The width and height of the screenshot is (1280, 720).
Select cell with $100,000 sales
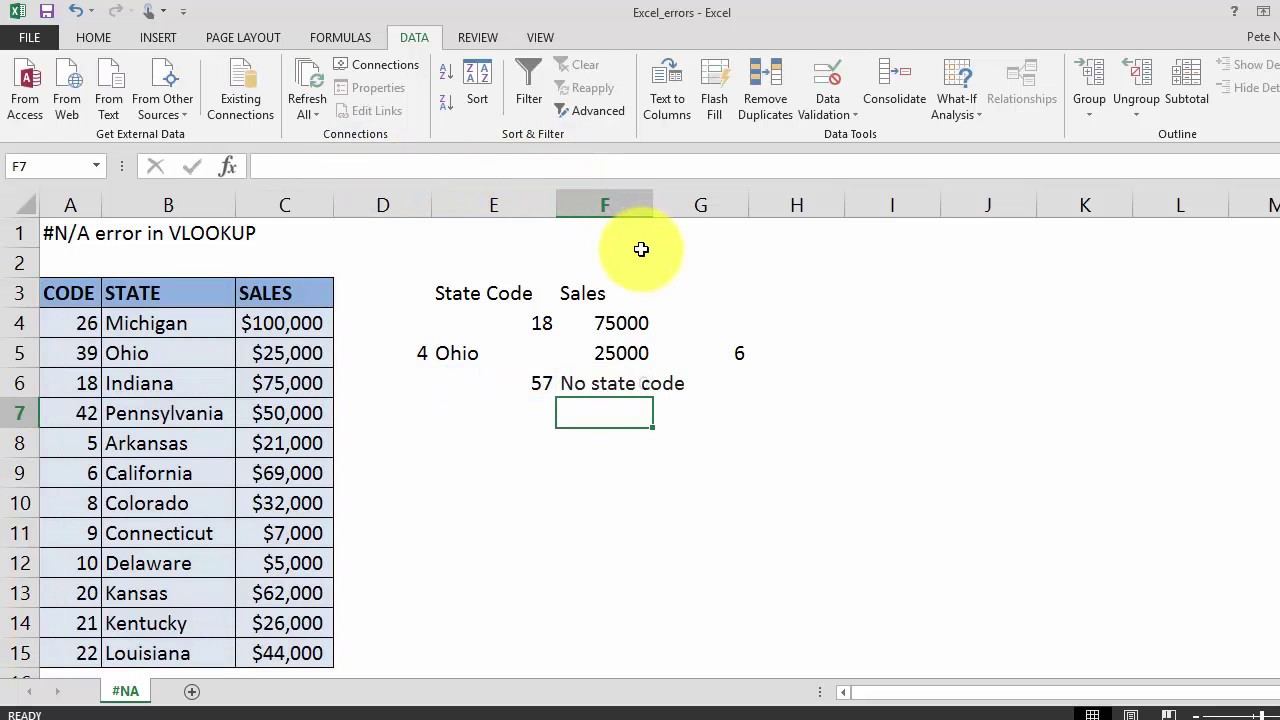click(284, 323)
